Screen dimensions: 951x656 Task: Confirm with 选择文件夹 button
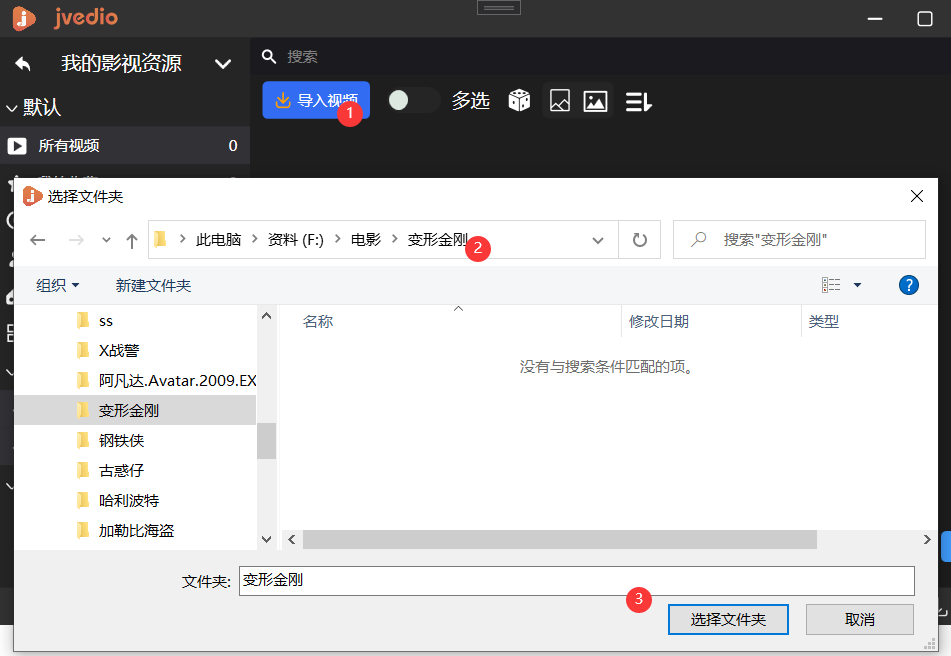tap(728, 620)
